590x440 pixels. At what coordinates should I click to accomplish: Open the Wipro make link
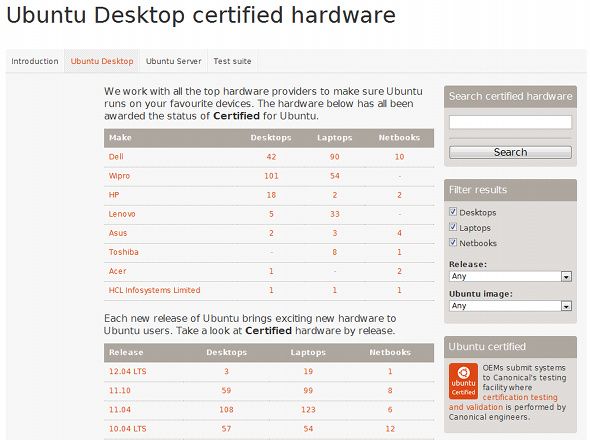tap(119, 176)
